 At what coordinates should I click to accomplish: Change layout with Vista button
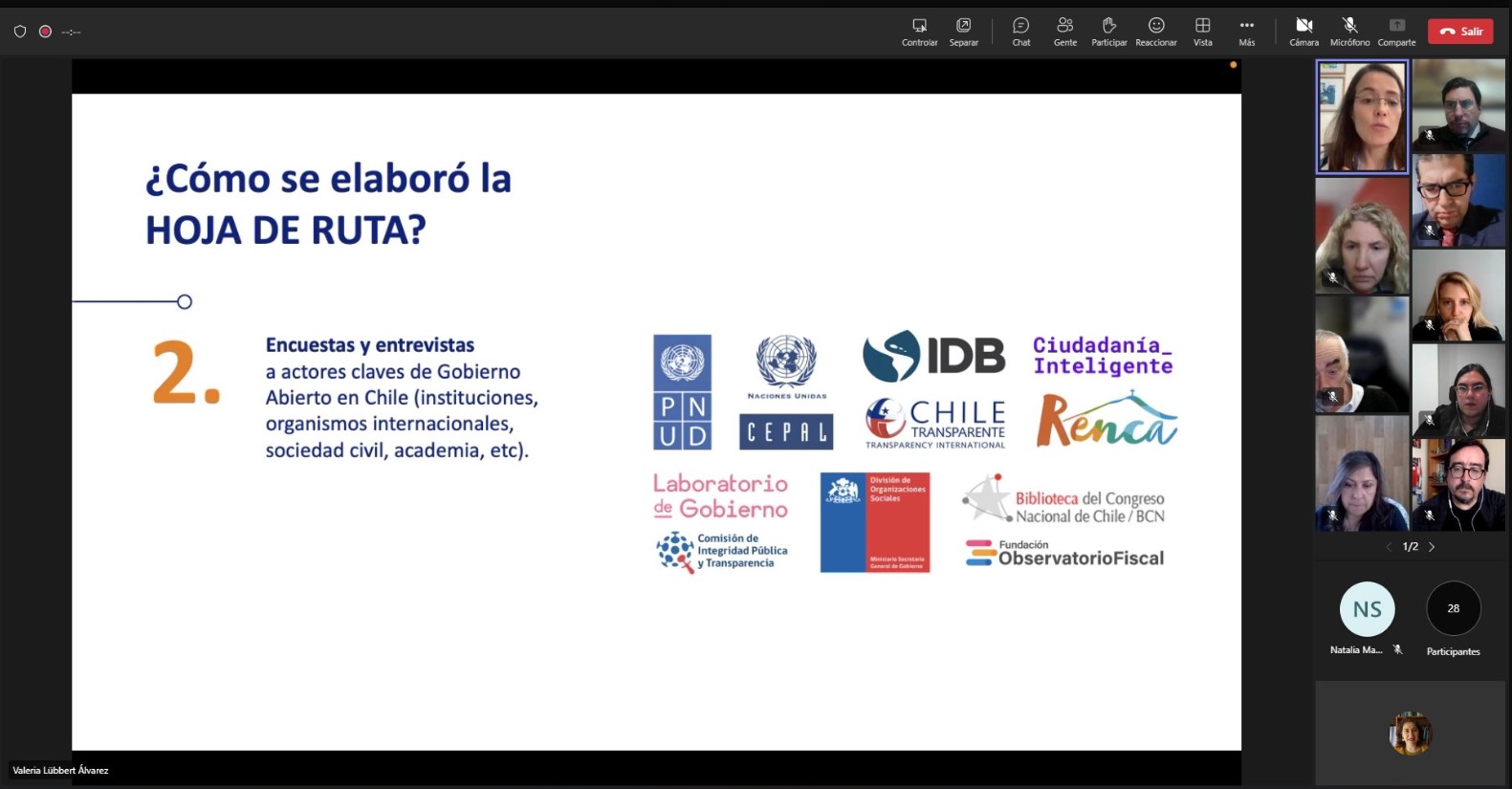pos(1203,32)
